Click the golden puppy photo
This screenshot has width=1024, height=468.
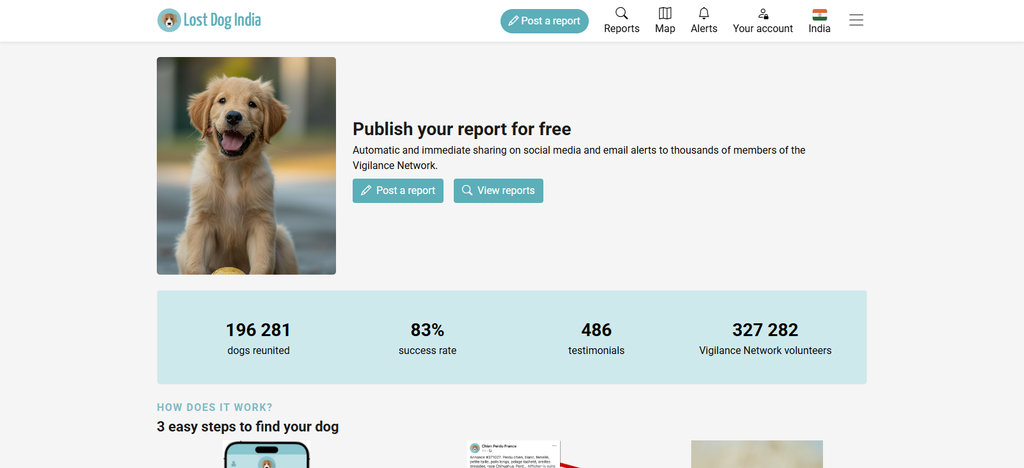coord(246,166)
